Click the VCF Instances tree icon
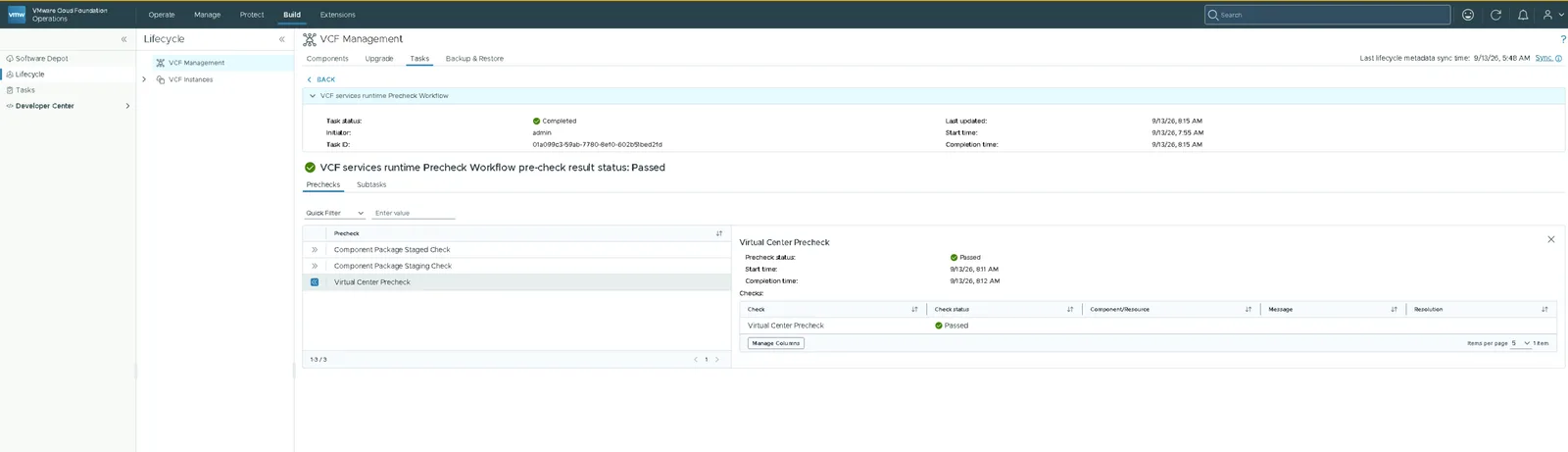Viewport: 1568px width, 452px height. point(161,79)
